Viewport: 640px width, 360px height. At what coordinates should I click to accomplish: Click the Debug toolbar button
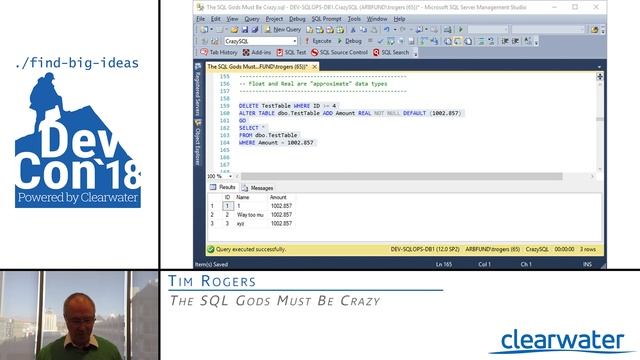pyautogui.click(x=349, y=41)
